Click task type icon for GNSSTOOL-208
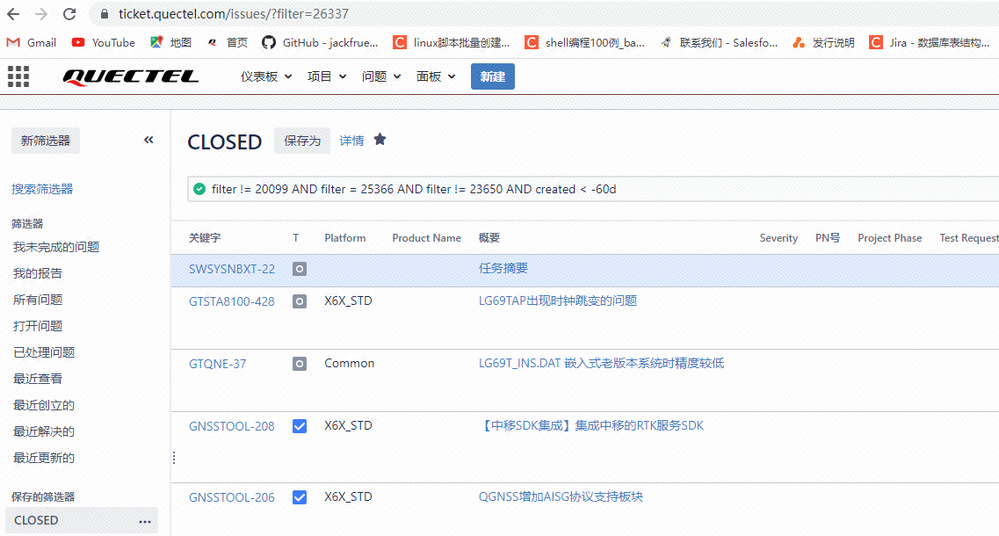The image size is (999, 536). (299, 426)
